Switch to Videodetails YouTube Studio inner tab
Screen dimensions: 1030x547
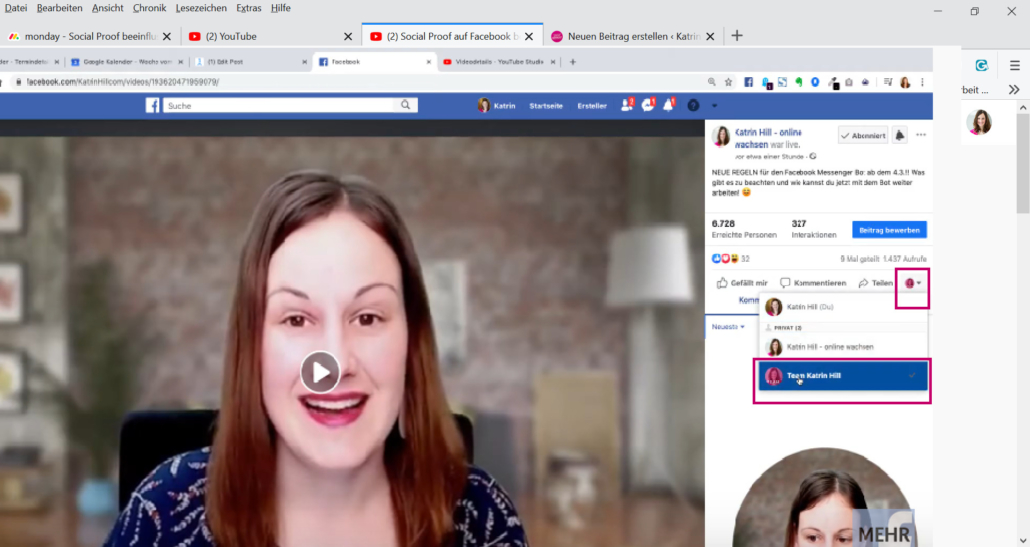(499, 62)
